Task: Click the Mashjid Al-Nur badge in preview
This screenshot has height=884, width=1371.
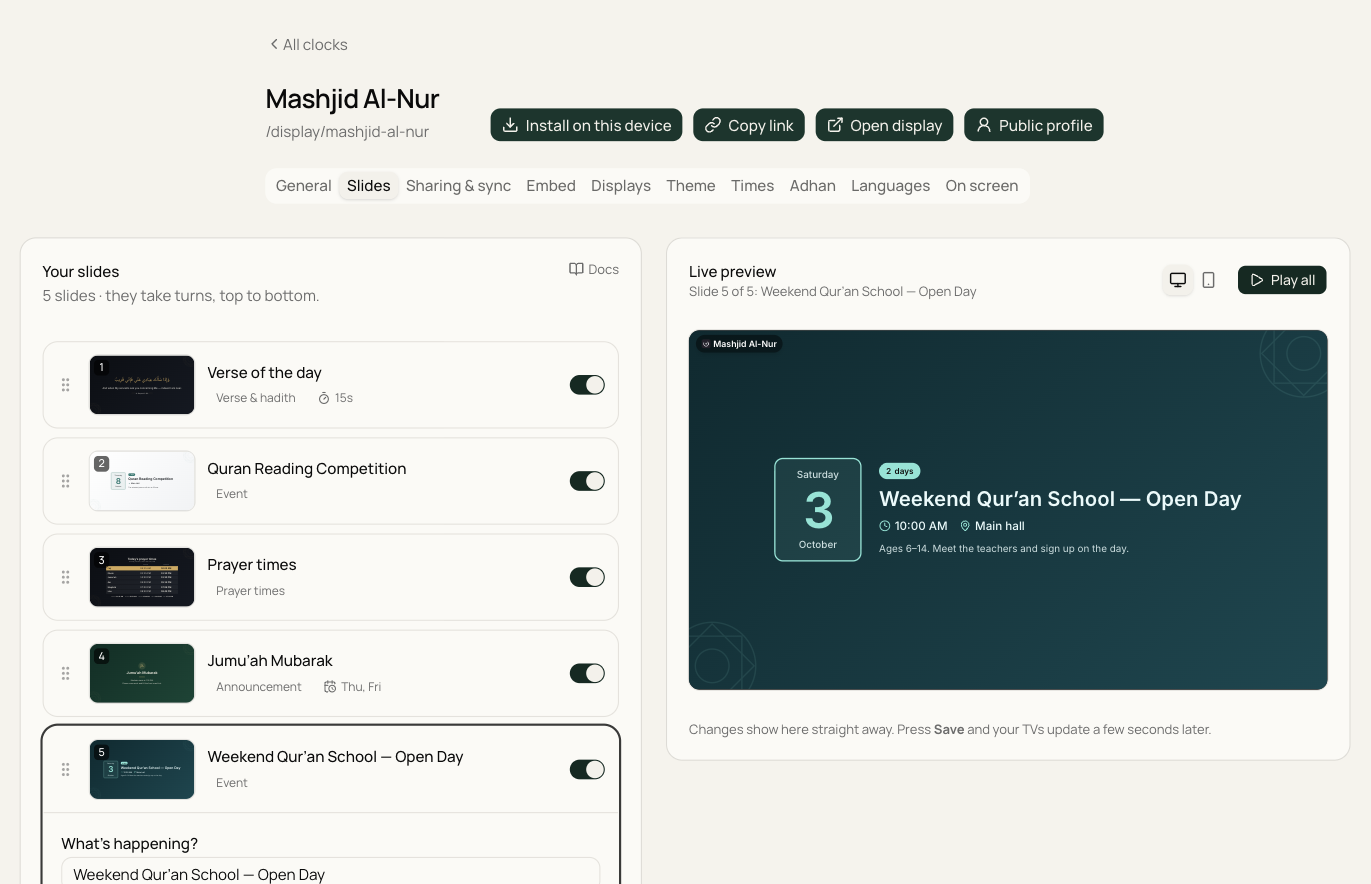Action: click(x=739, y=344)
